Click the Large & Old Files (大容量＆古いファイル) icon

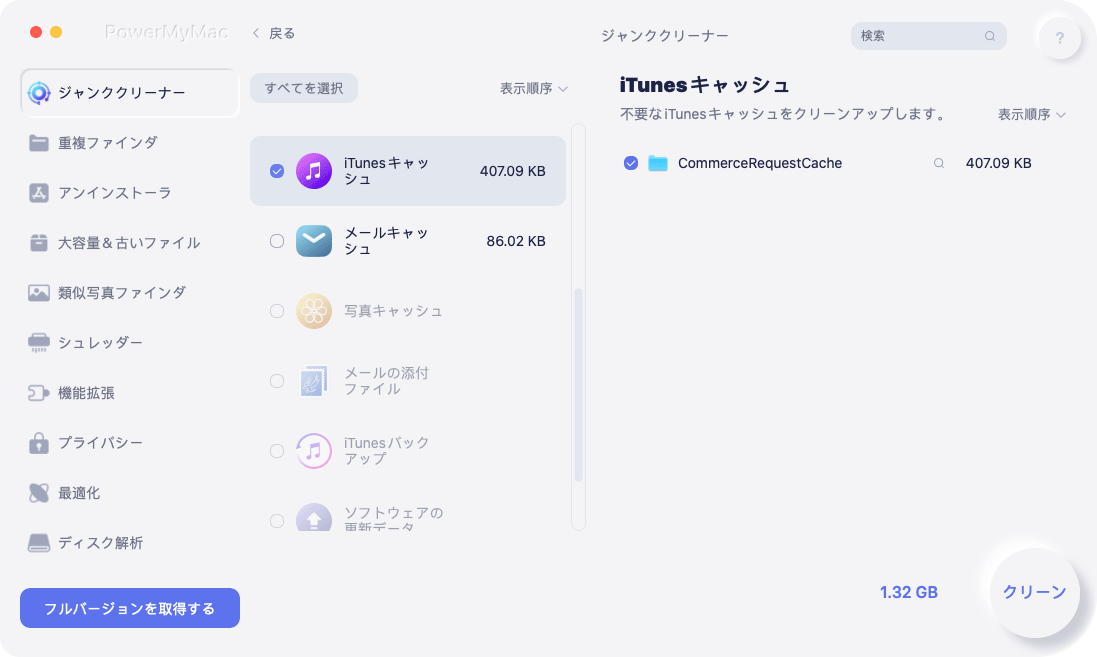[39, 243]
